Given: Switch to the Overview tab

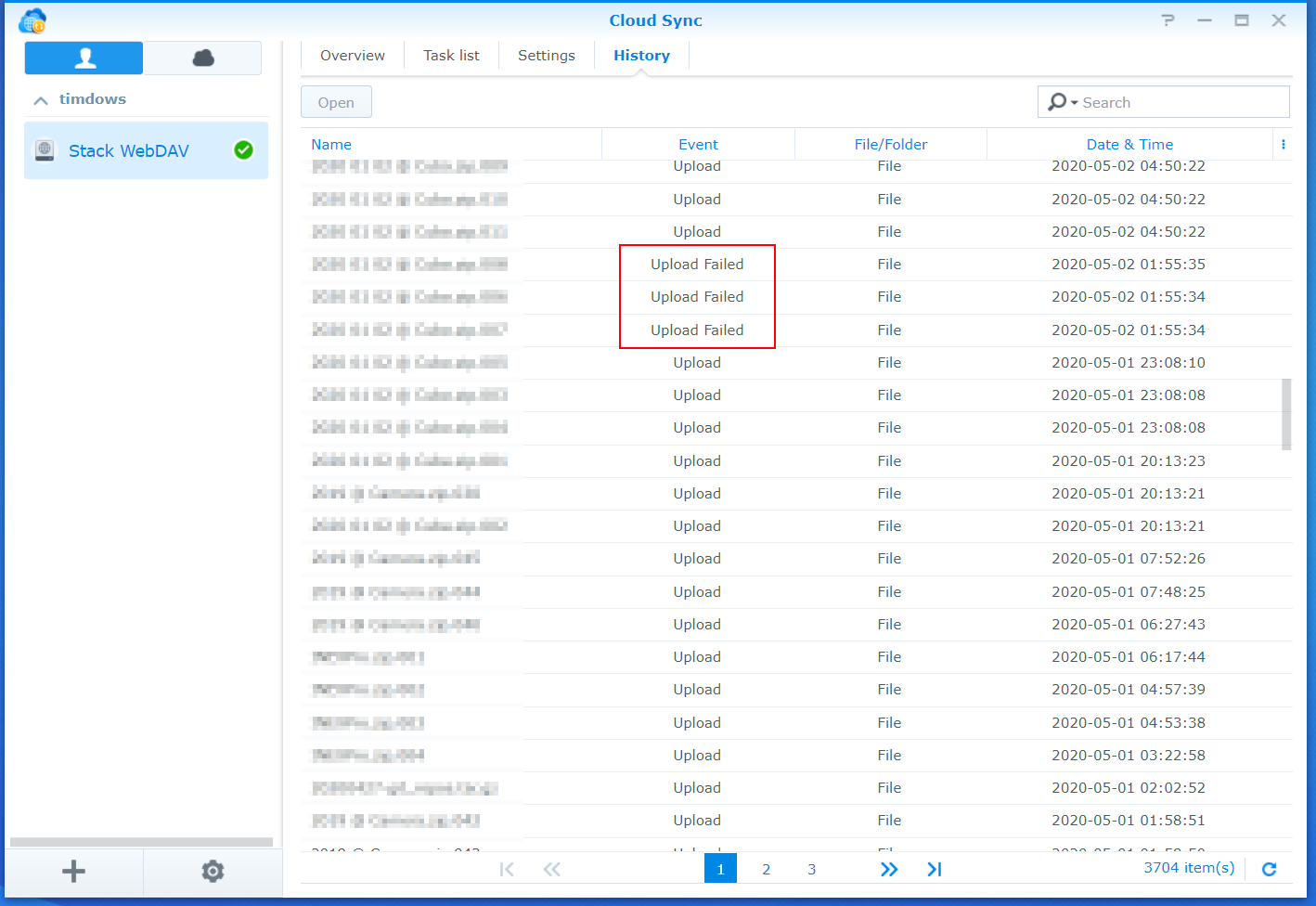Looking at the screenshot, I should click(352, 56).
